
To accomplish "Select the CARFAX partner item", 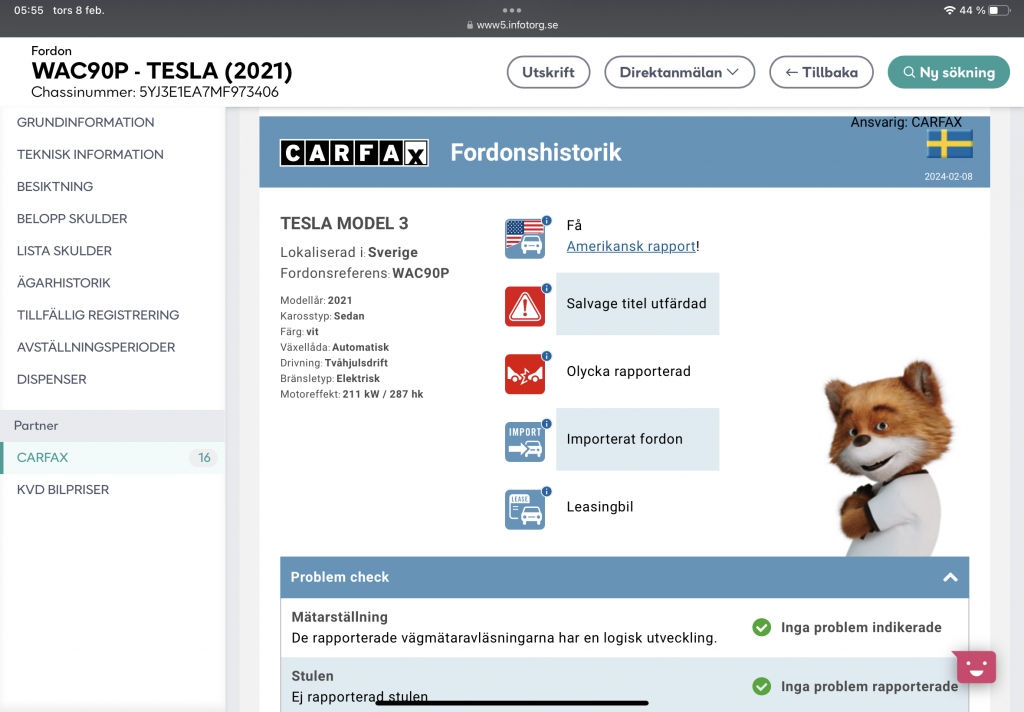I will [x=112, y=457].
